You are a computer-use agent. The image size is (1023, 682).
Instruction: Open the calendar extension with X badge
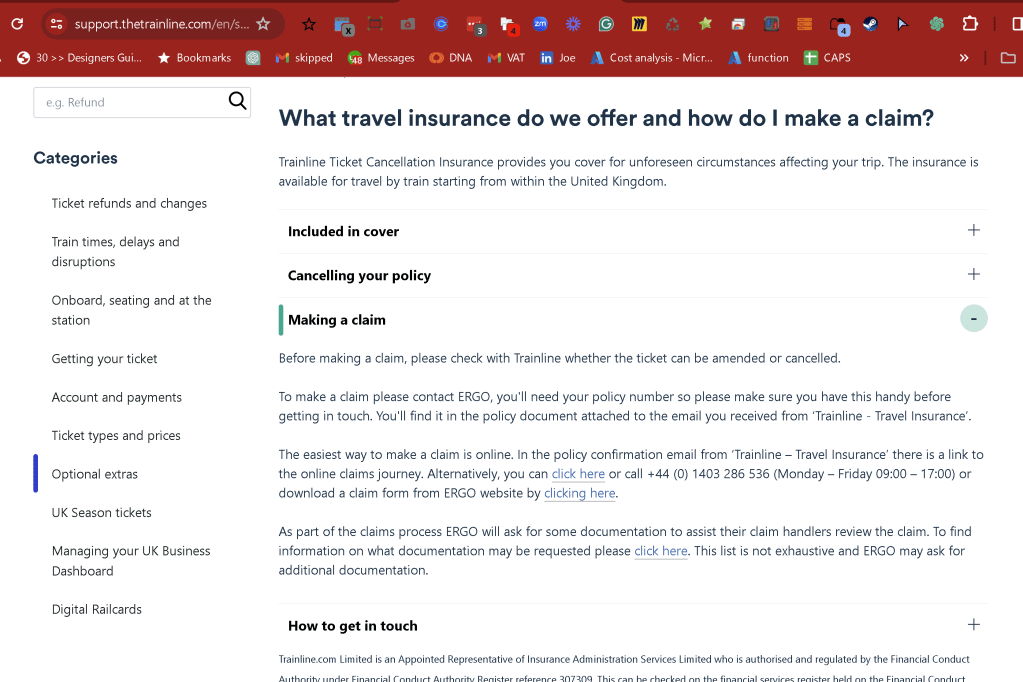coord(343,25)
